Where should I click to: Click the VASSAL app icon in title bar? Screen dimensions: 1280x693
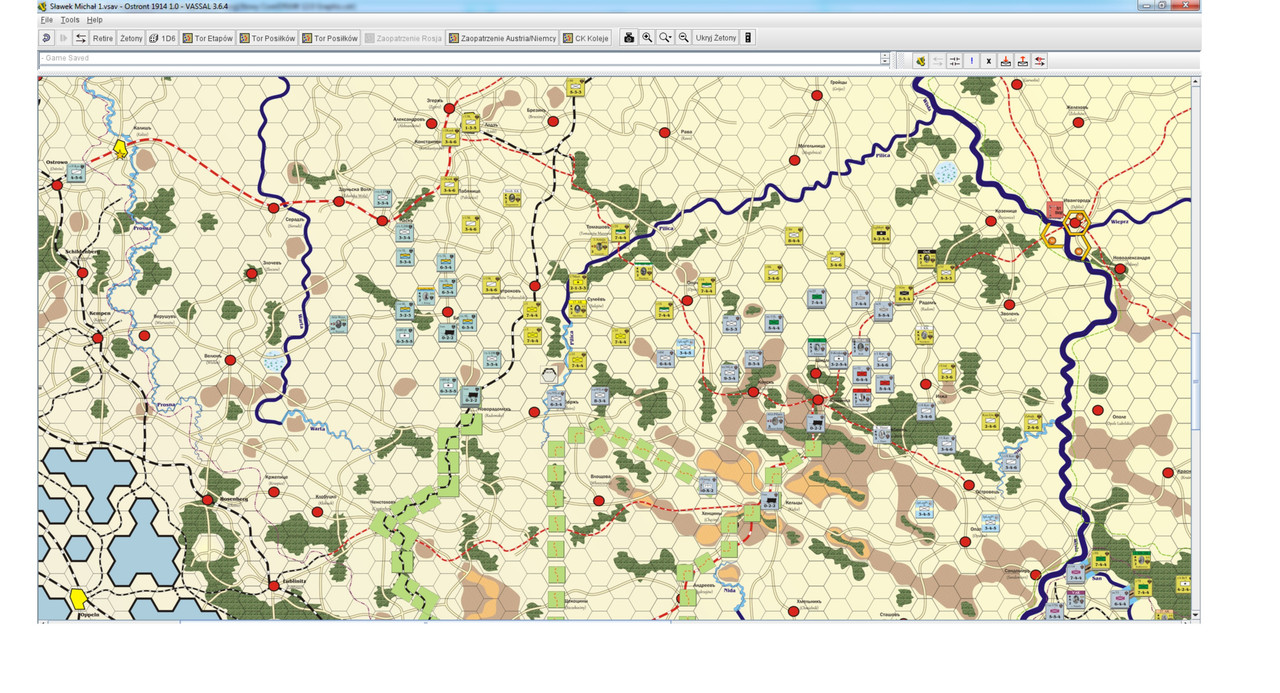coord(42,6)
